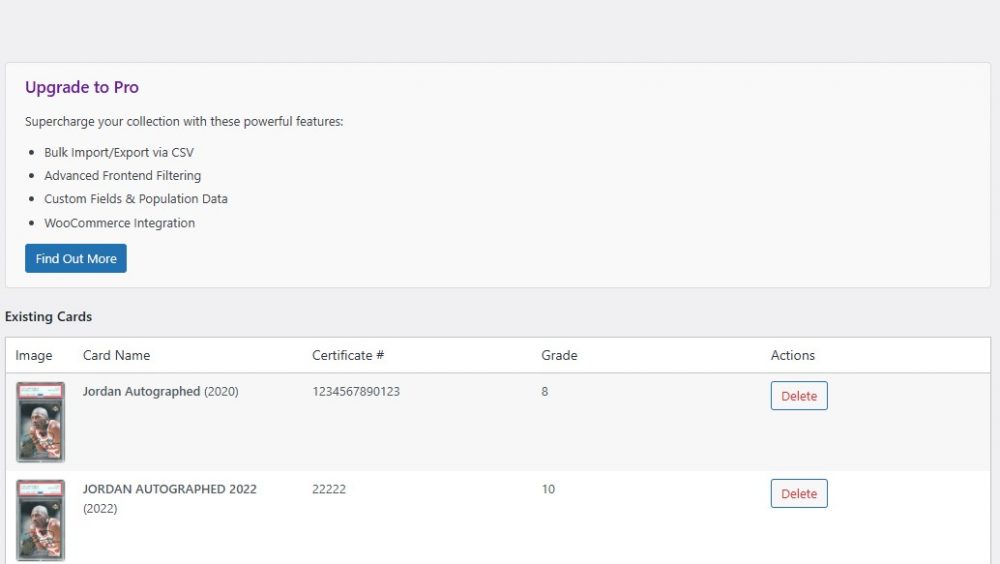Open the Jordan Autographed 2020 card thumbnail
Screen dimensions: 1000x564
tap(41, 421)
